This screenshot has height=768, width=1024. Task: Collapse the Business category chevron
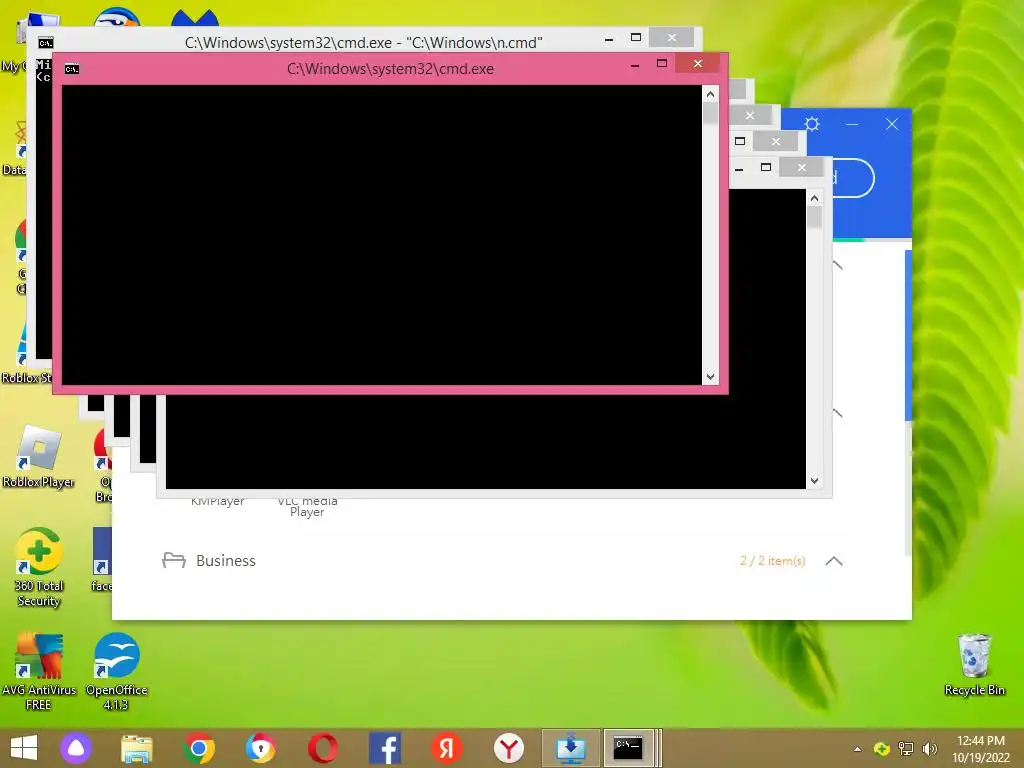(x=834, y=561)
